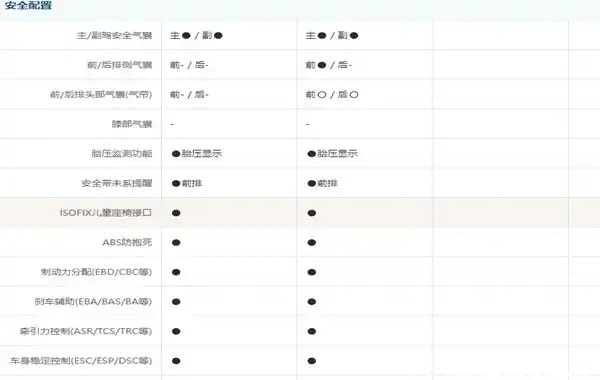Click second column dot in ISOFIX儿童座椅接口 row

[x=311, y=213]
